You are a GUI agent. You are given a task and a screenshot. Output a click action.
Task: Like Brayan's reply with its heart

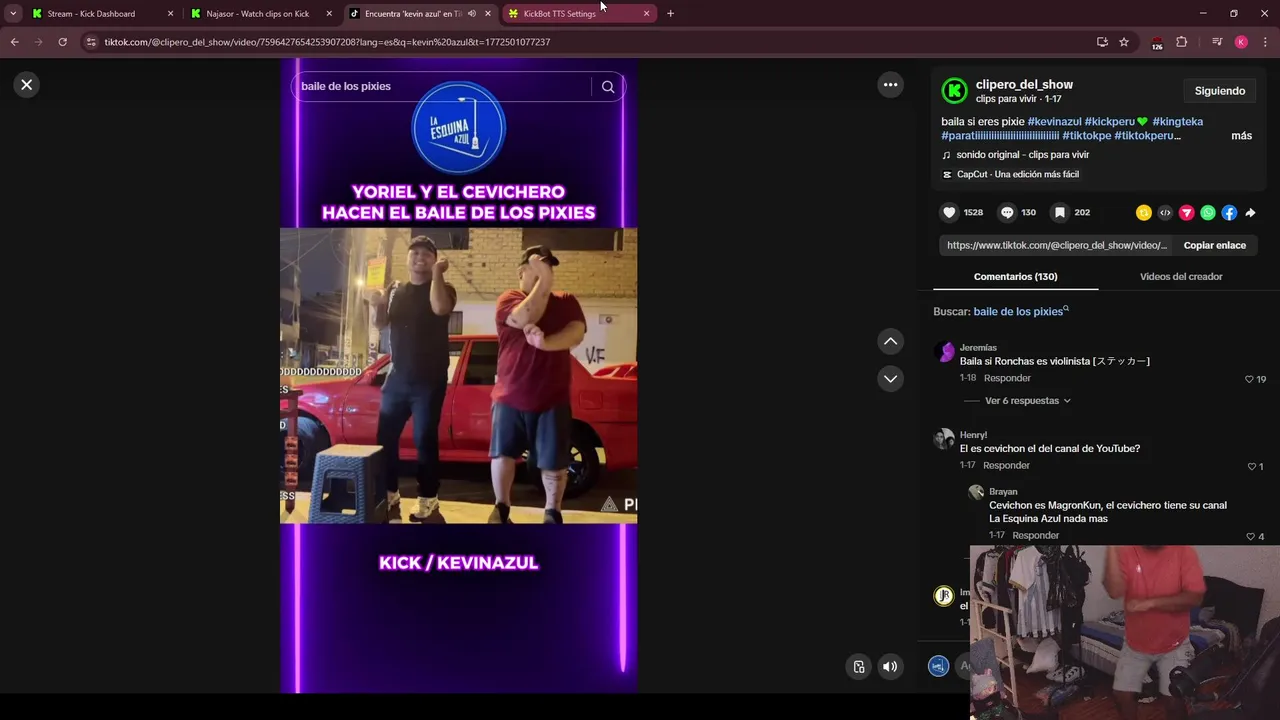coord(1250,537)
